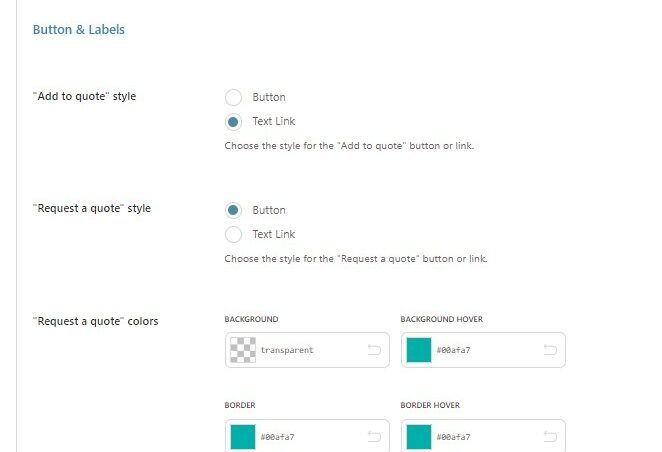The width and height of the screenshot is (662, 452).
Task: Reset the Background color to default
Action: coord(374,350)
